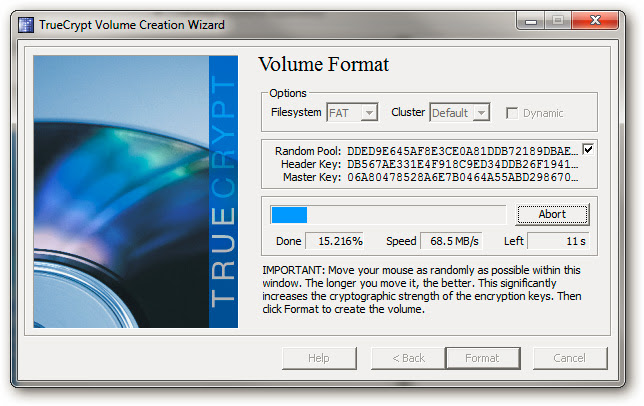Screen dimensions: 644x406
Task: Close the TrueCrypt wizard window
Action: [595, 21]
